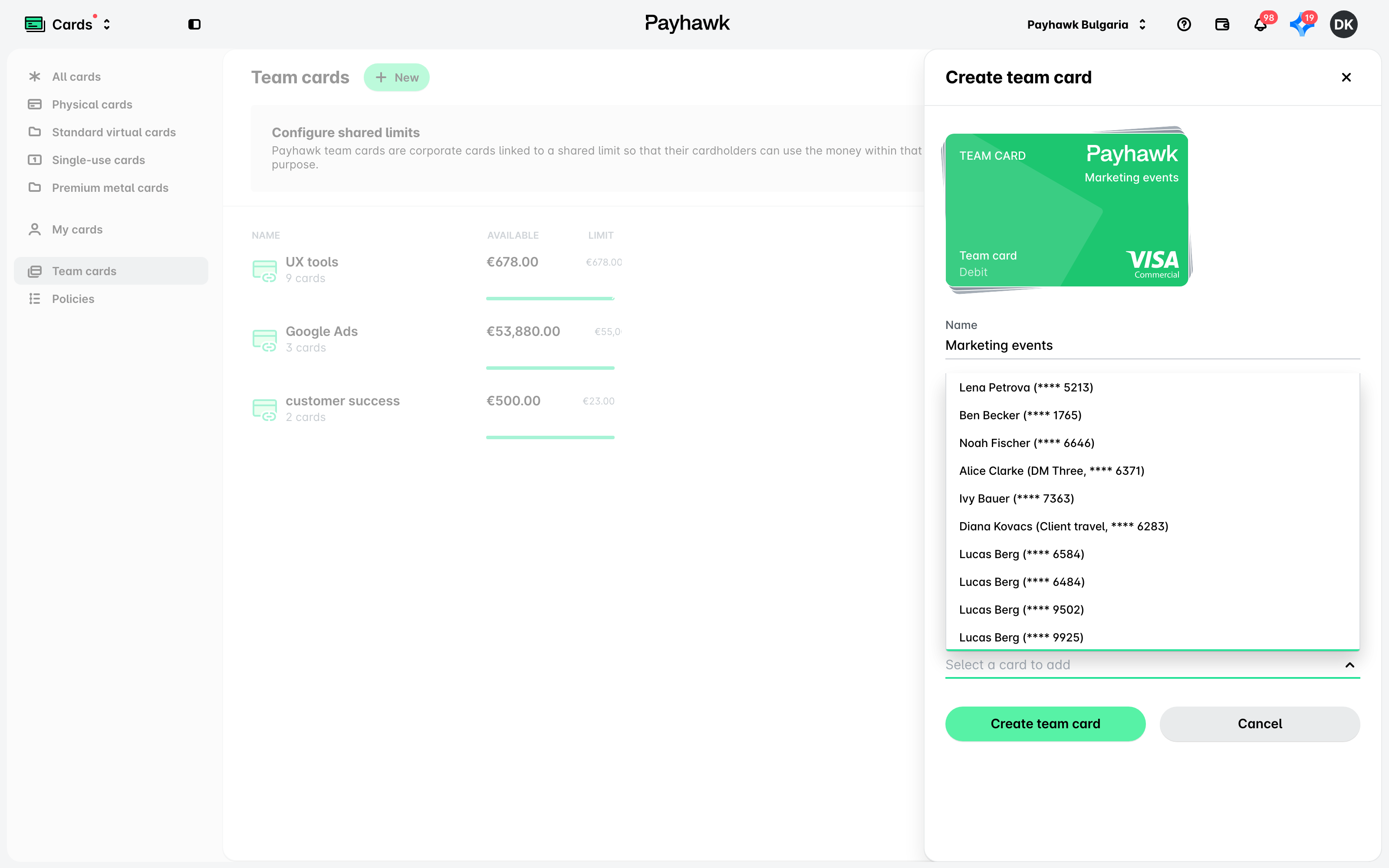Open Single-use cards section

[111, 160]
